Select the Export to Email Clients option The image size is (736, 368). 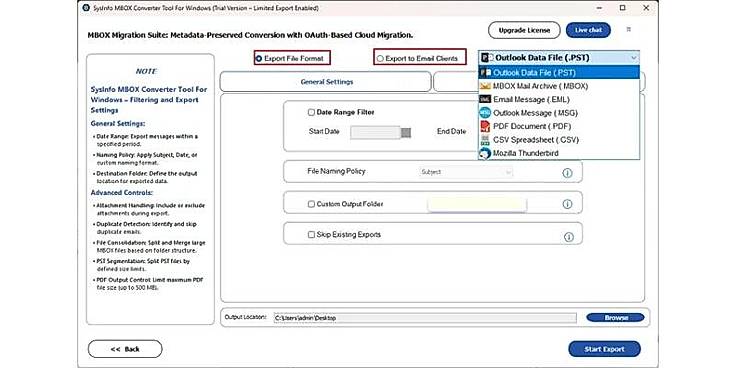click(380, 59)
